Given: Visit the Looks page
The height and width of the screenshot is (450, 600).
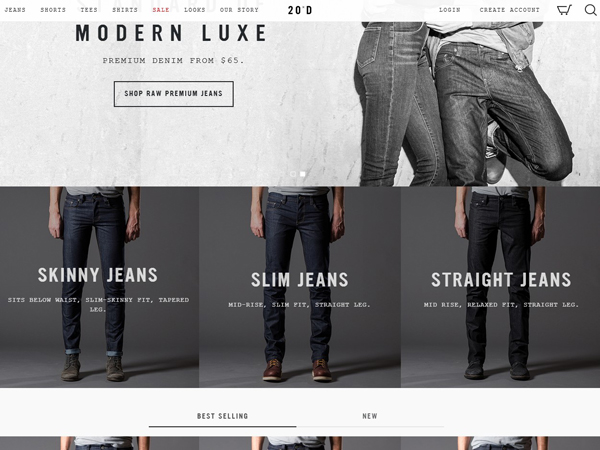Looking at the screenshot, I should [x=195, y=10].
